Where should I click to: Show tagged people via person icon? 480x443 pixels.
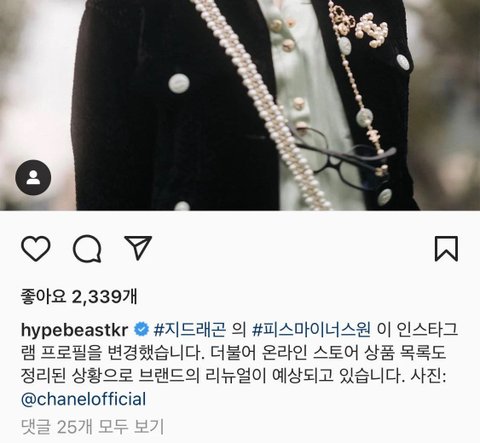tap(33, 177)
